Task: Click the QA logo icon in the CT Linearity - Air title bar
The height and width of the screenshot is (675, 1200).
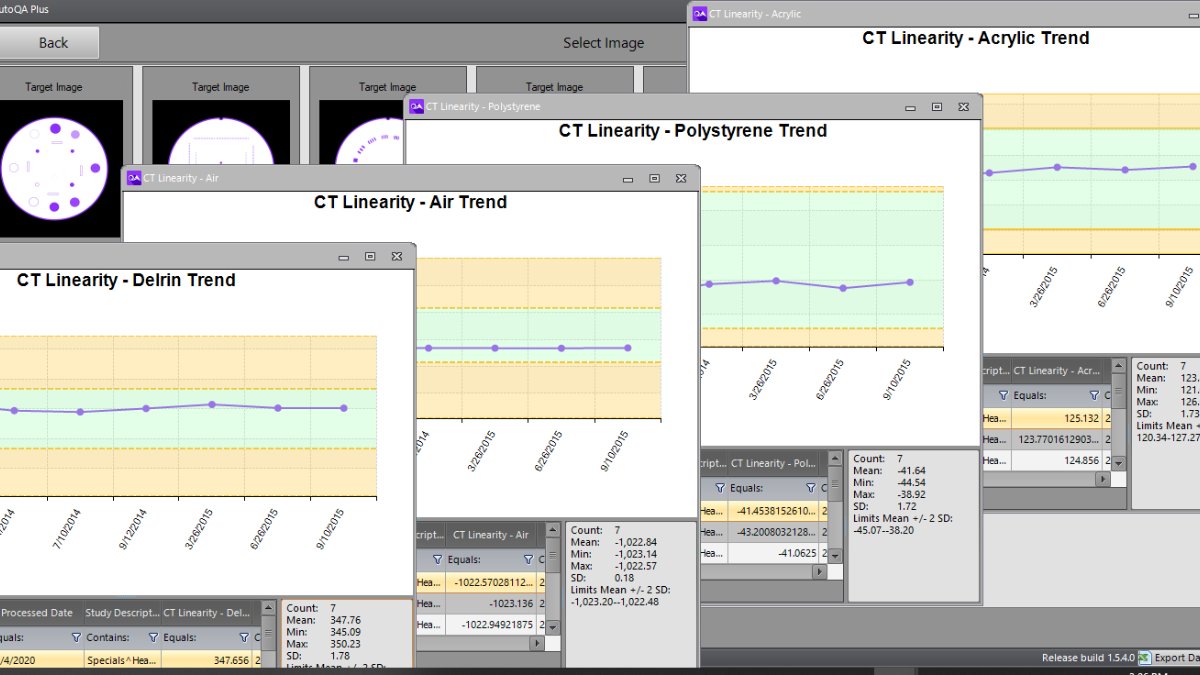Action: [133, 178]
